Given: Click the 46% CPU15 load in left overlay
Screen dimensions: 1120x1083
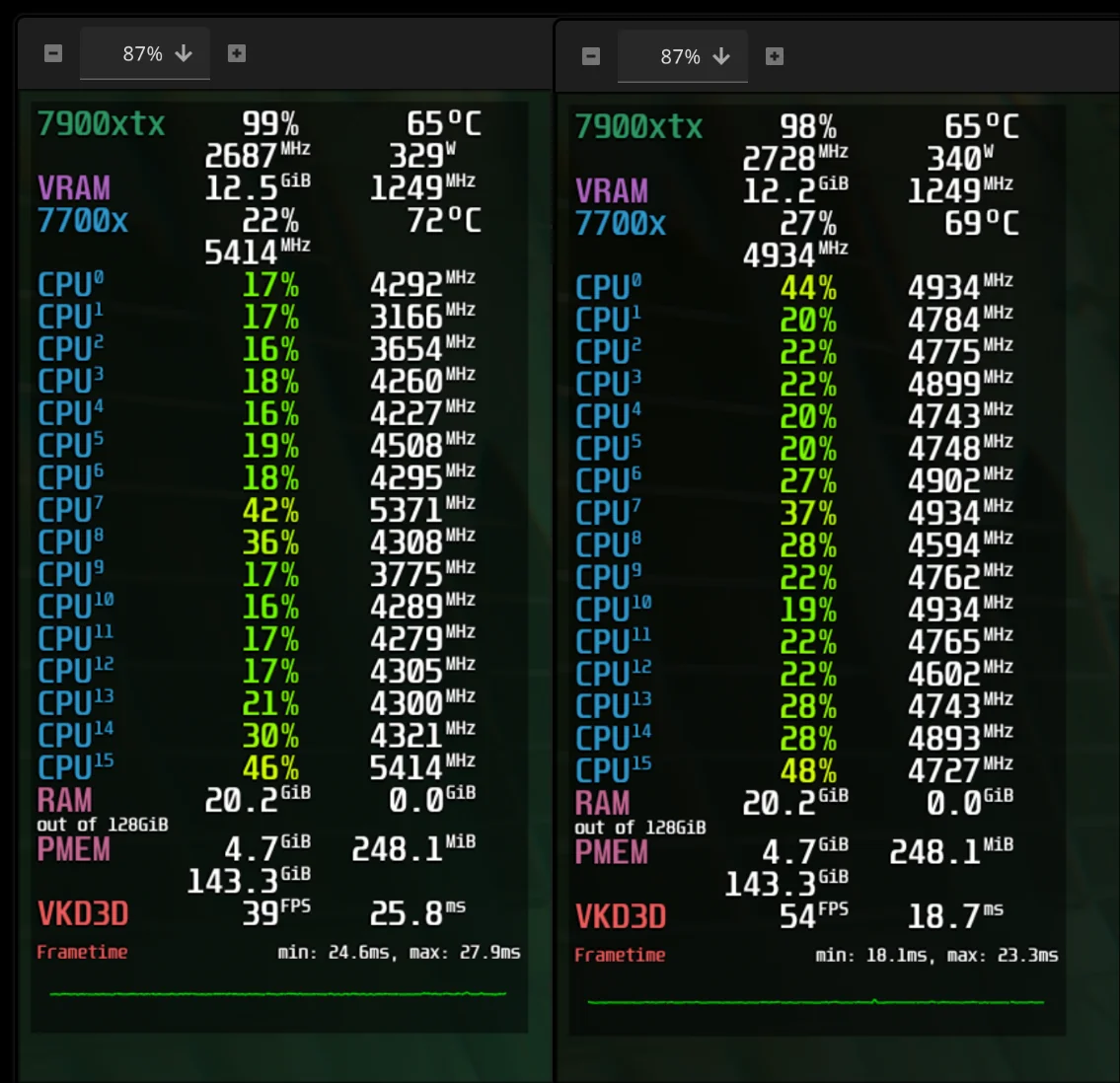Looking at the screenshot, I should [270, 768].
